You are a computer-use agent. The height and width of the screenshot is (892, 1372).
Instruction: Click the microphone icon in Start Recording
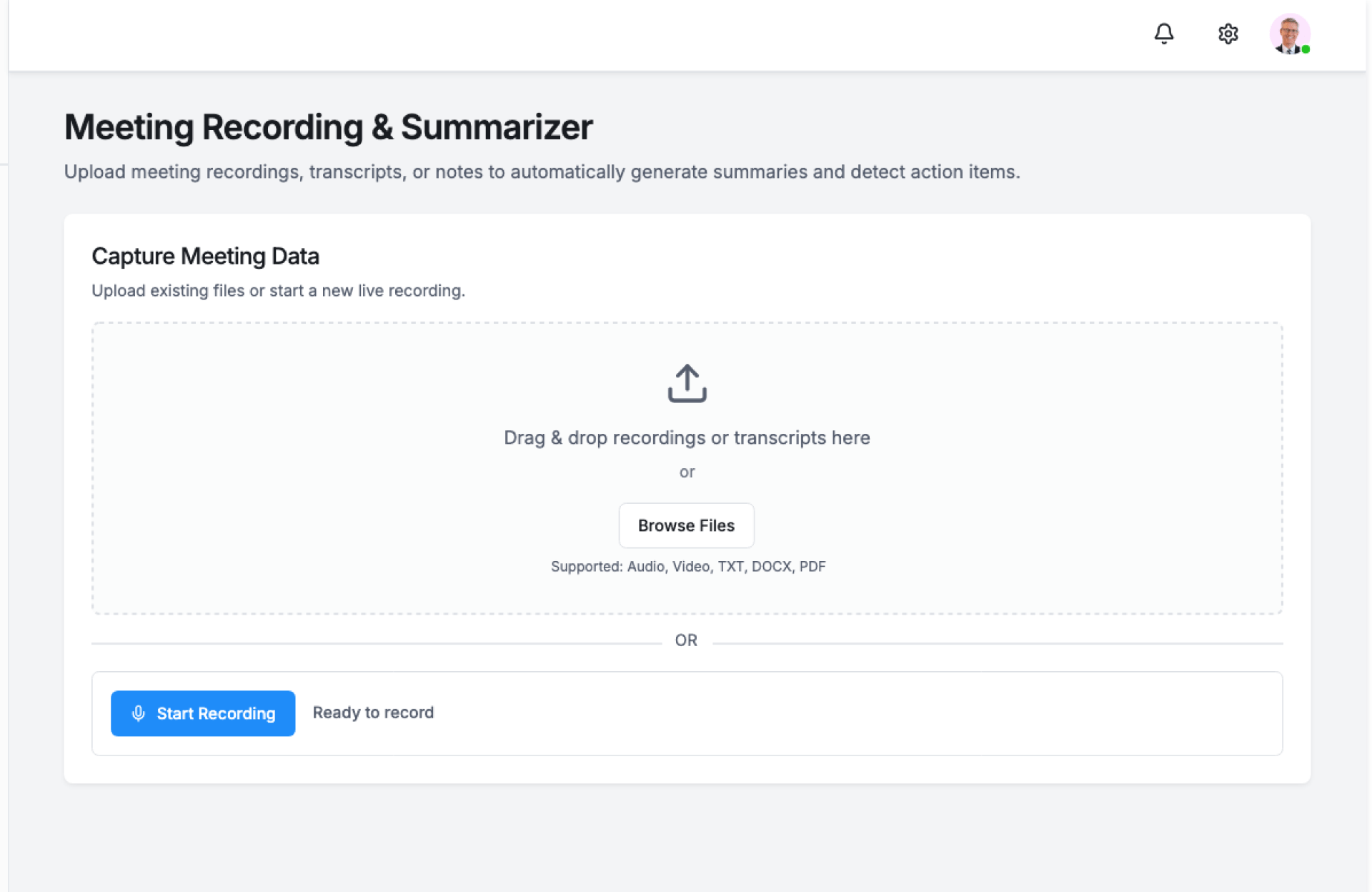click(139, 713)
